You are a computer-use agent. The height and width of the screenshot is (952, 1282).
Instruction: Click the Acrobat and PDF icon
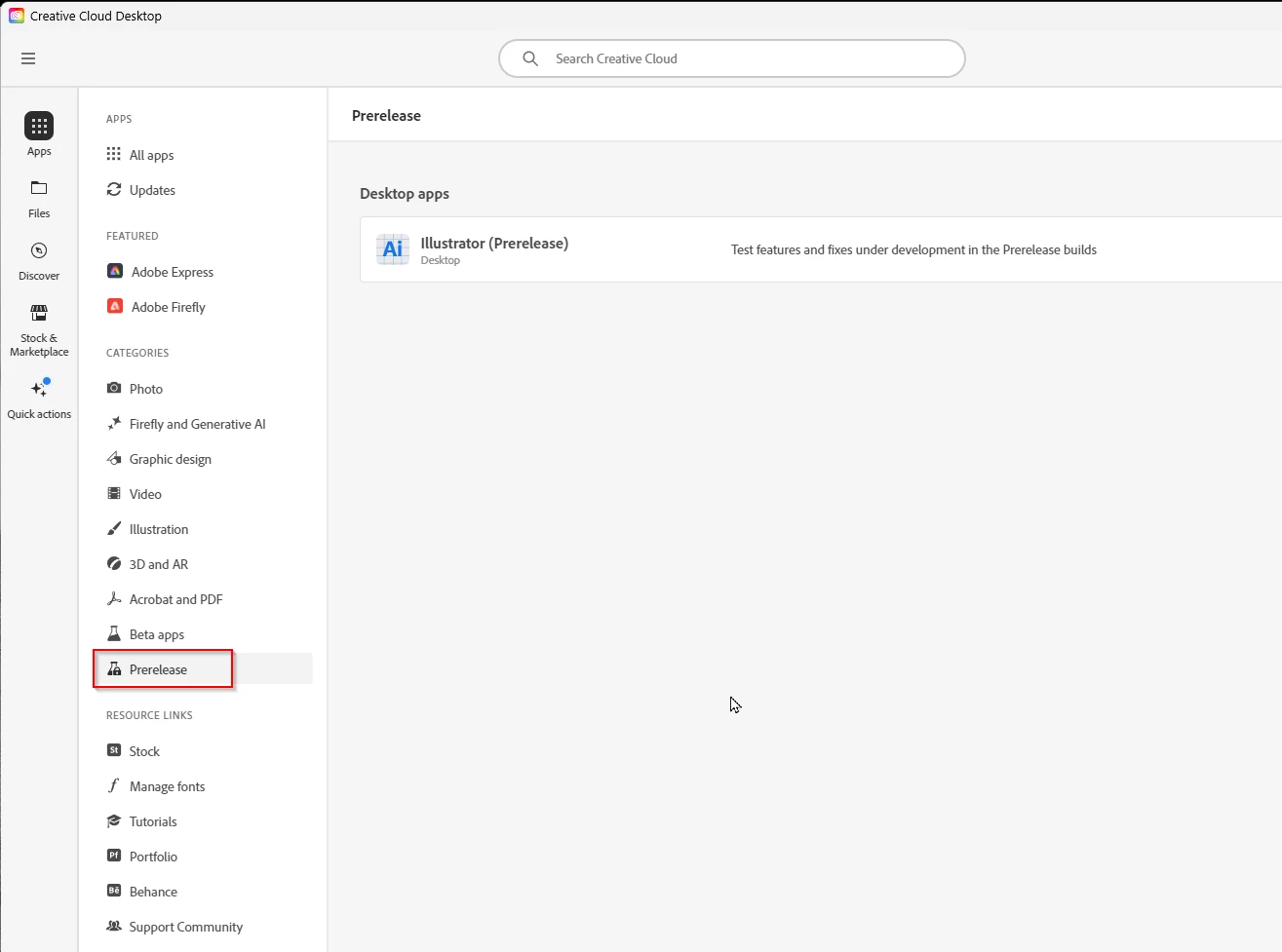pos(114,599)
